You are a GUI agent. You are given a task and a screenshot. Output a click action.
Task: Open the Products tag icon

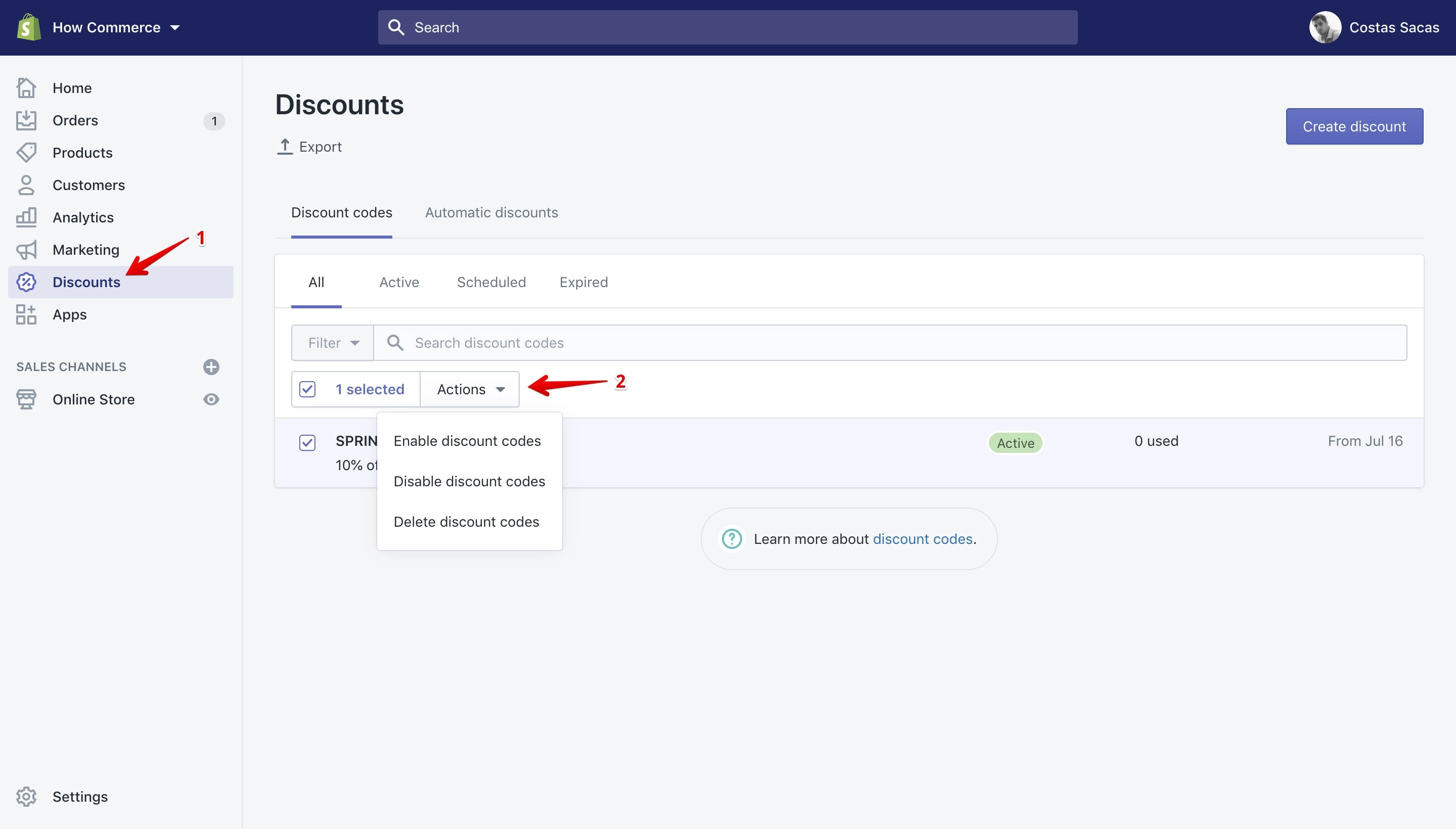tap(26, 153)
